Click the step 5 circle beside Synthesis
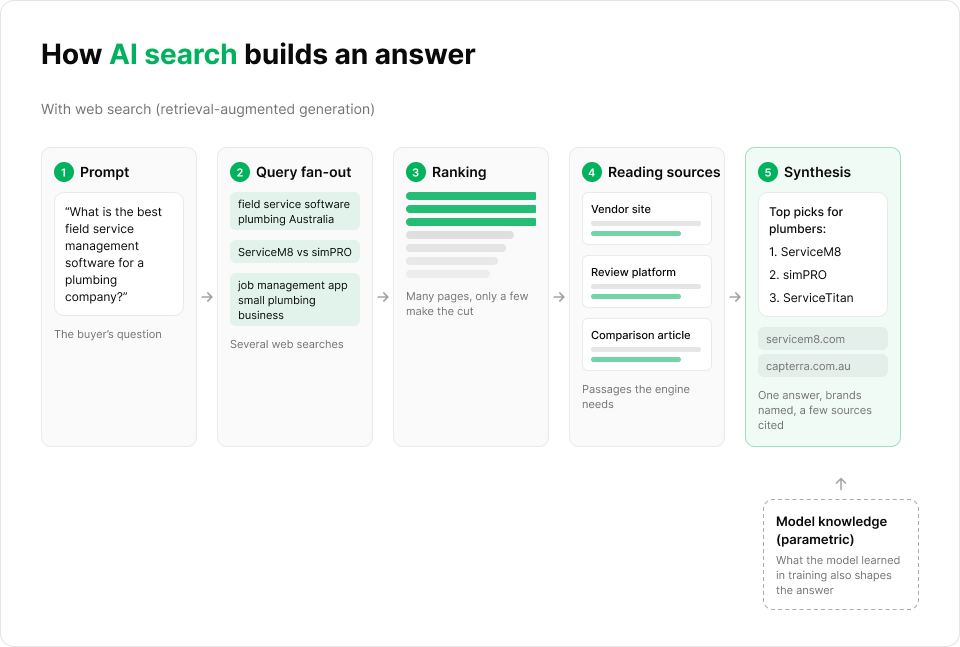This screenshot has height=647, width=960. pos(768,172)
